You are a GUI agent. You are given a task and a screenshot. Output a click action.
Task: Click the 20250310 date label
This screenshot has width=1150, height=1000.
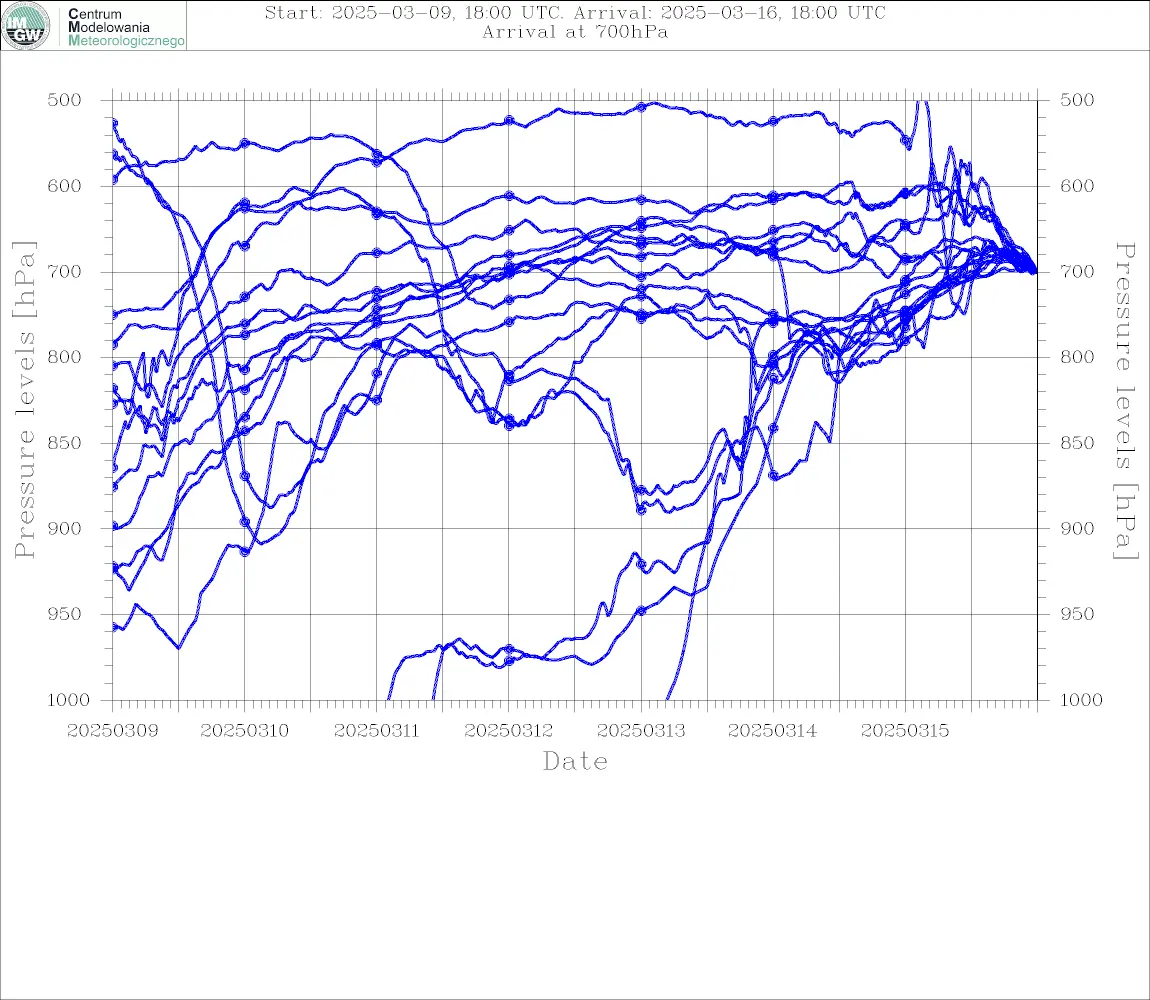[x=244, y=731]
